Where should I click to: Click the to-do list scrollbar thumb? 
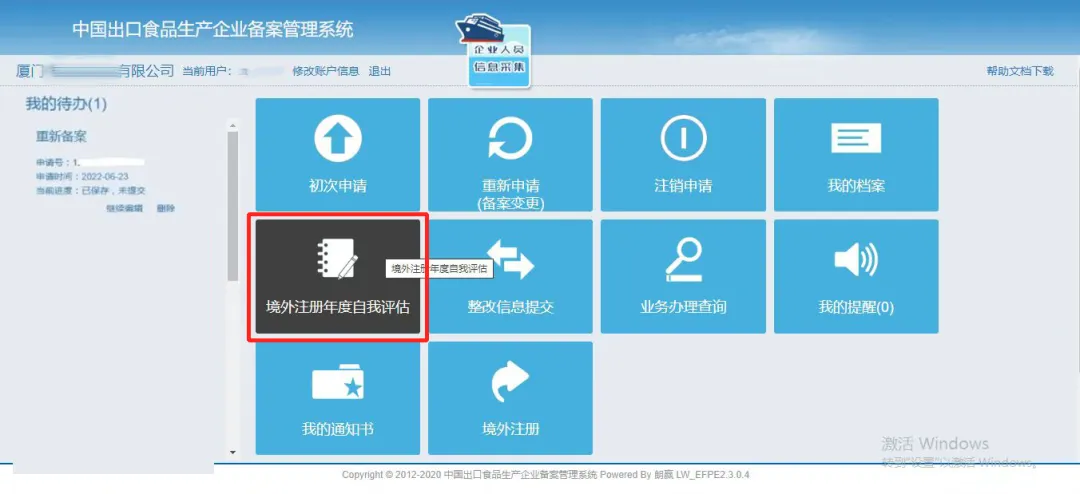coord(232,206)
